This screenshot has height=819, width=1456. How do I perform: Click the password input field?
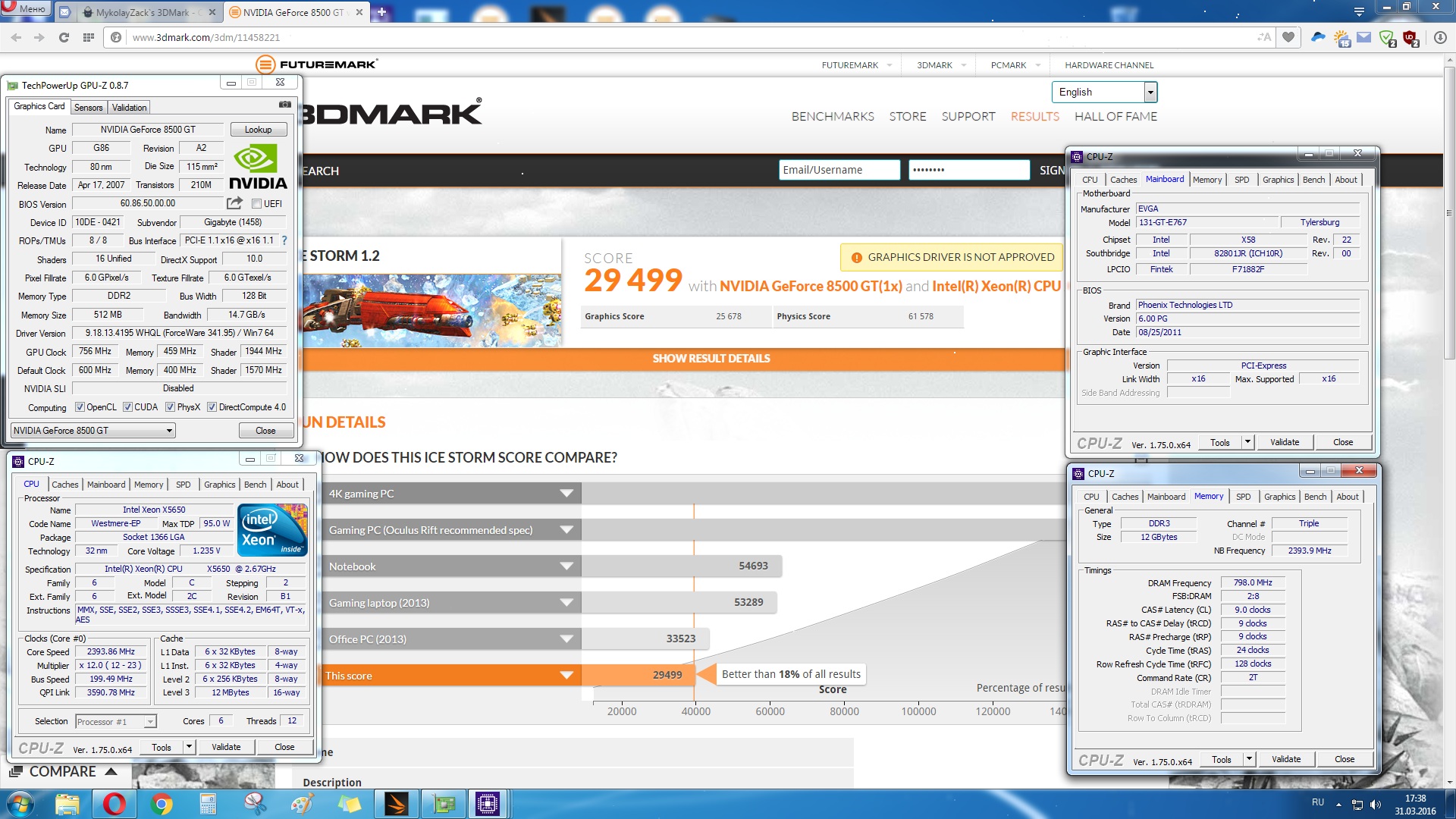tap(969, 170)
